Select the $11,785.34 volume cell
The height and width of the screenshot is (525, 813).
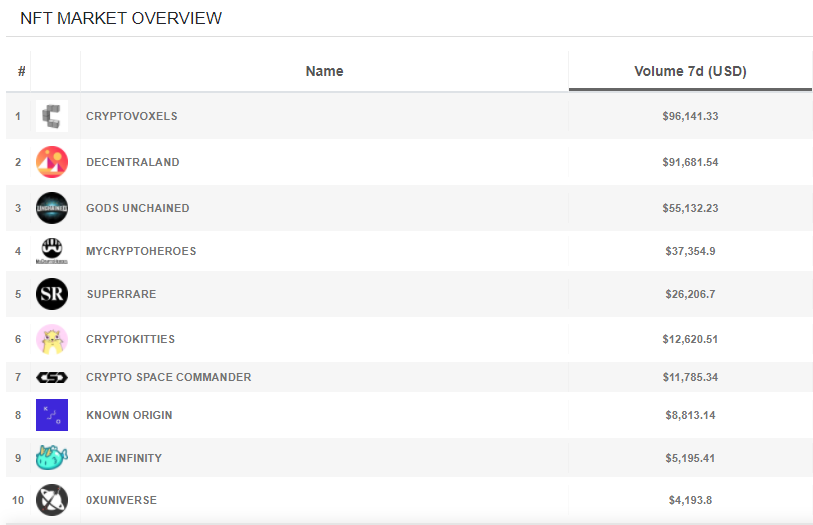coord(690,377)
